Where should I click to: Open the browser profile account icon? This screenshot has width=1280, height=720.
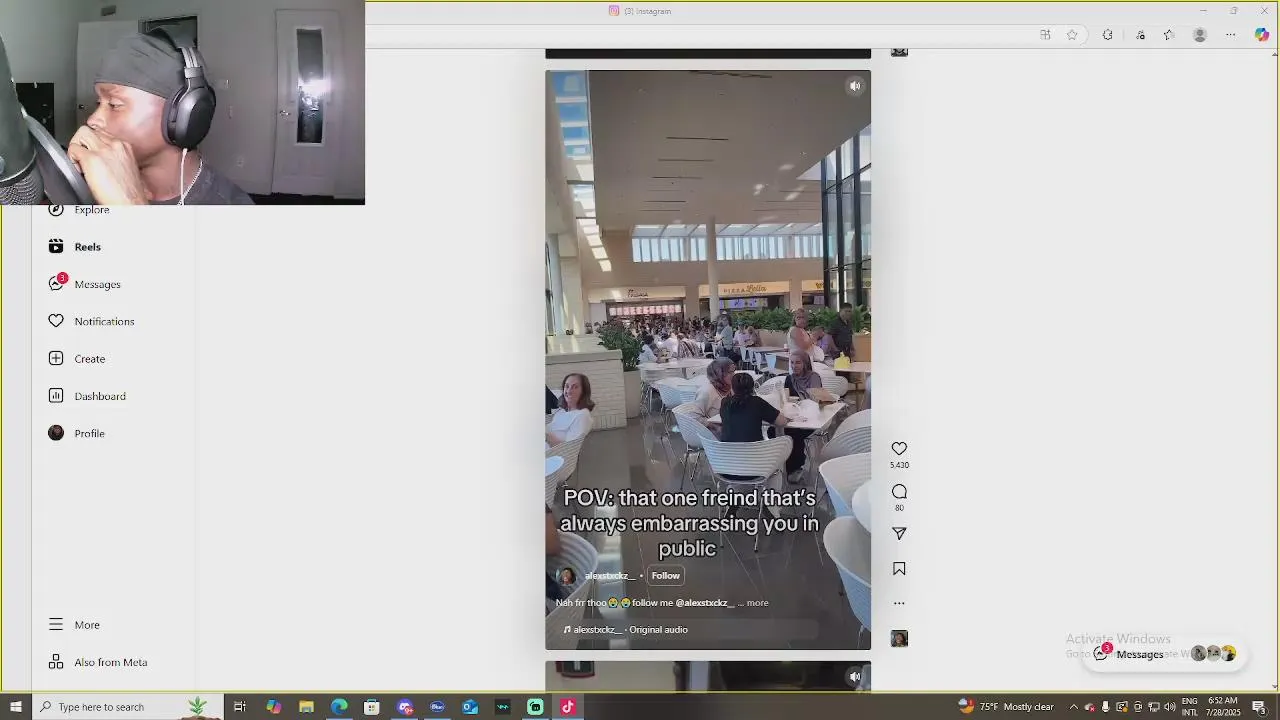(1200, 35)
